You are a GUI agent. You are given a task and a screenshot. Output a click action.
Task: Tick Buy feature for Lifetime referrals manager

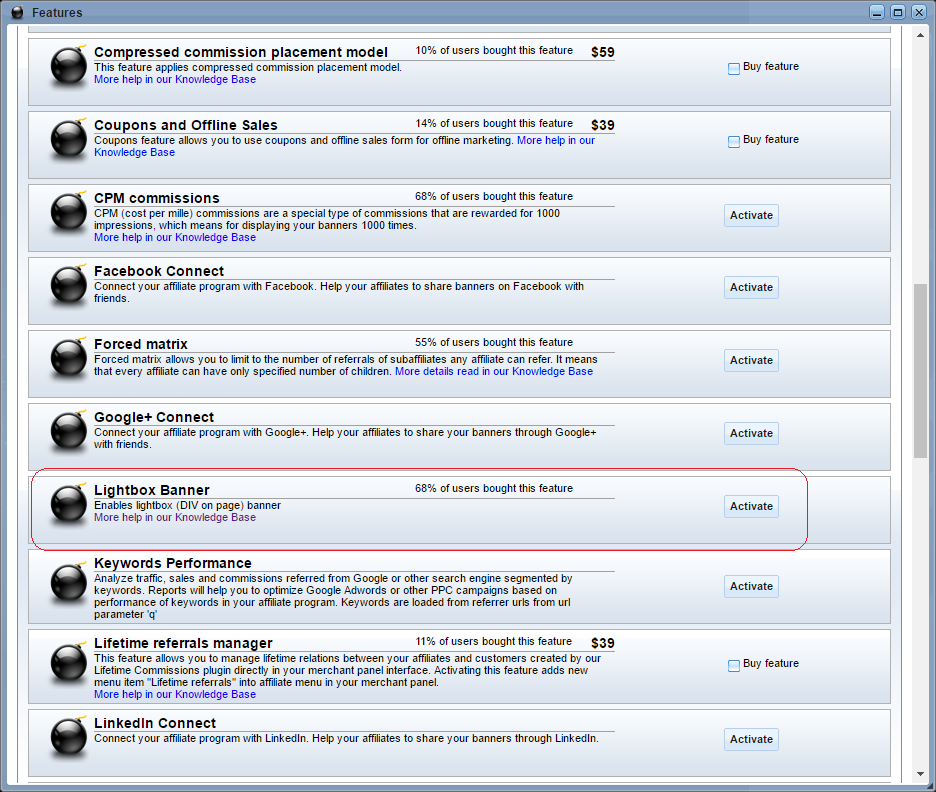click(x=734, y=665)
